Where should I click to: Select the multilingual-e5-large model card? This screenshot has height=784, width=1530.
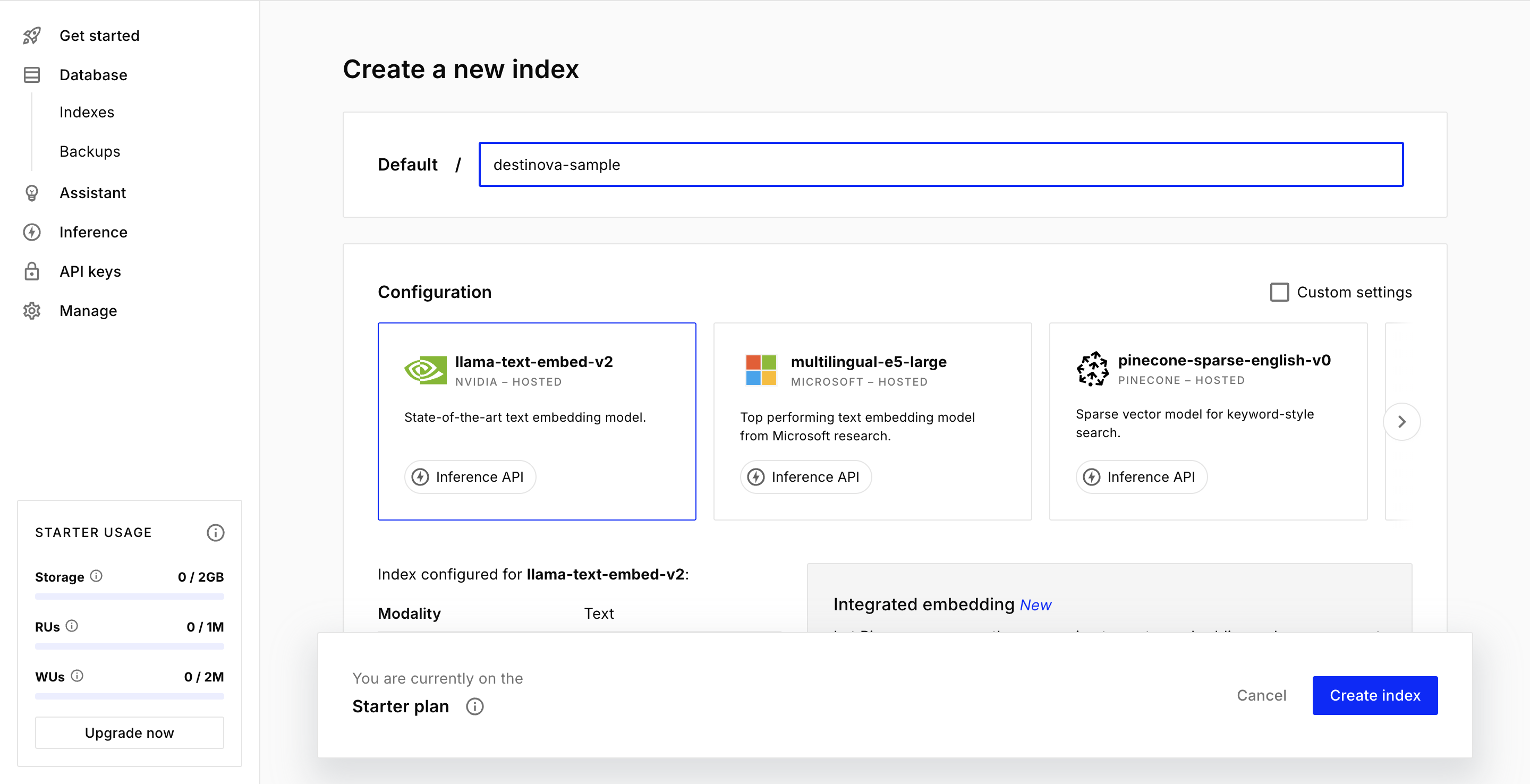coord(872,422)
